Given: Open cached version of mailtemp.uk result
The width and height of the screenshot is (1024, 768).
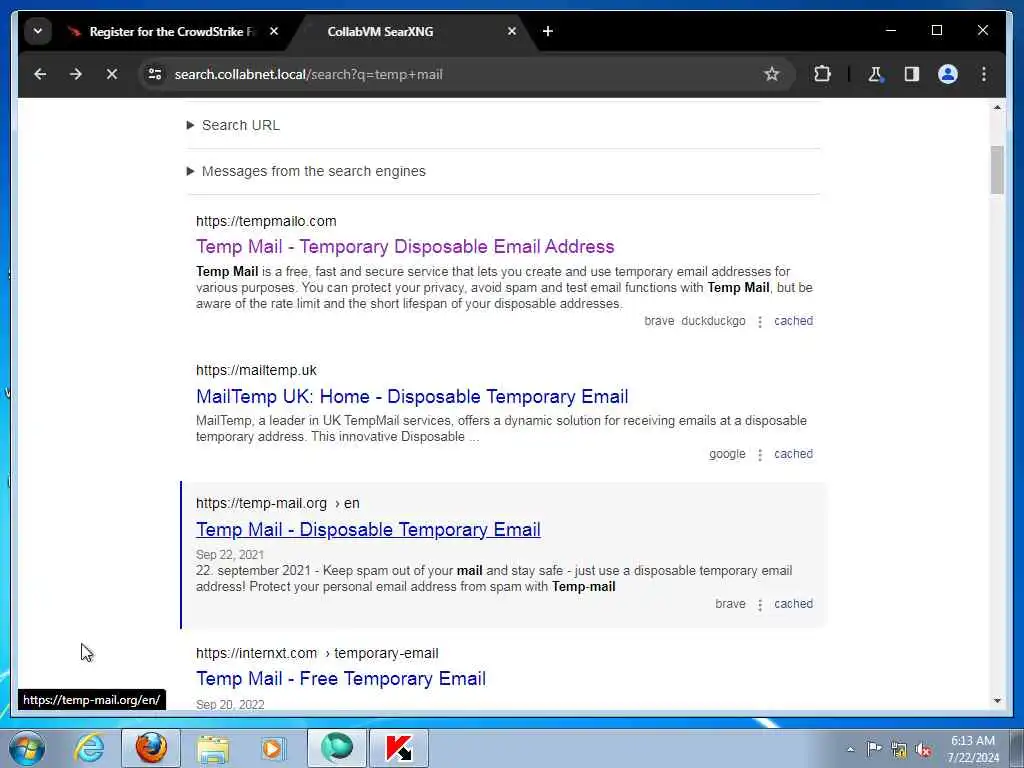Looking at the screenshot, I should point(793,454).
